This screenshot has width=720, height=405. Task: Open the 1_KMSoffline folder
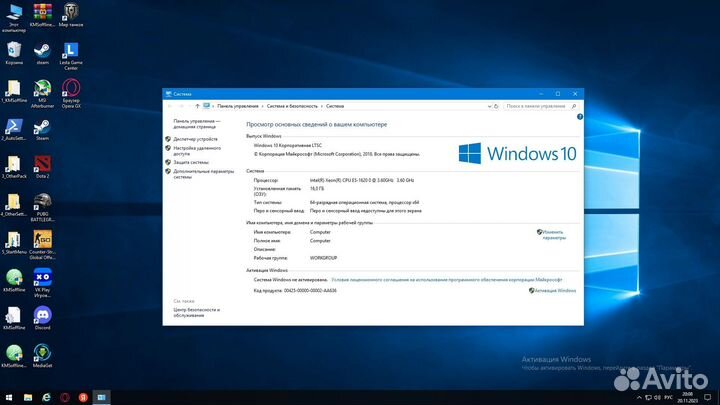coord(14,91)
